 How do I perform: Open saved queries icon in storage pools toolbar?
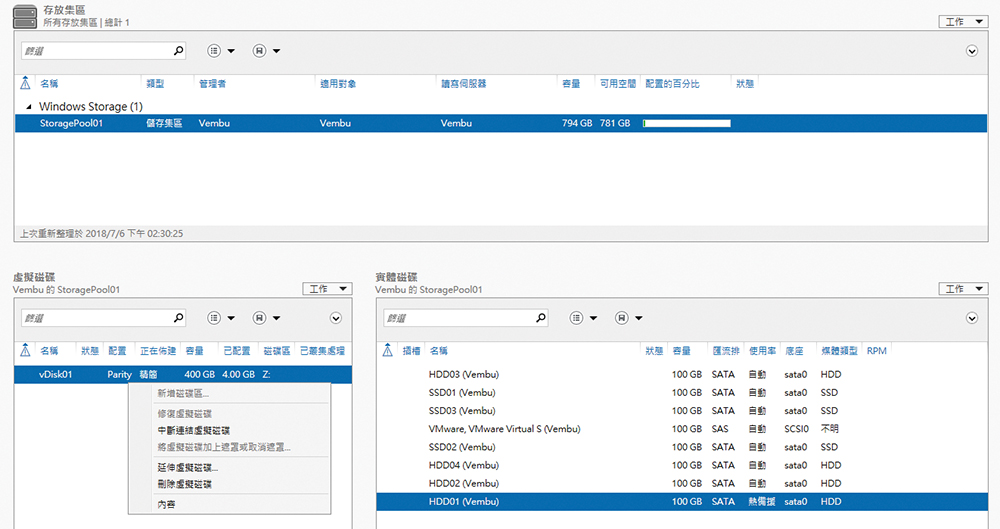tap(260, 50)
